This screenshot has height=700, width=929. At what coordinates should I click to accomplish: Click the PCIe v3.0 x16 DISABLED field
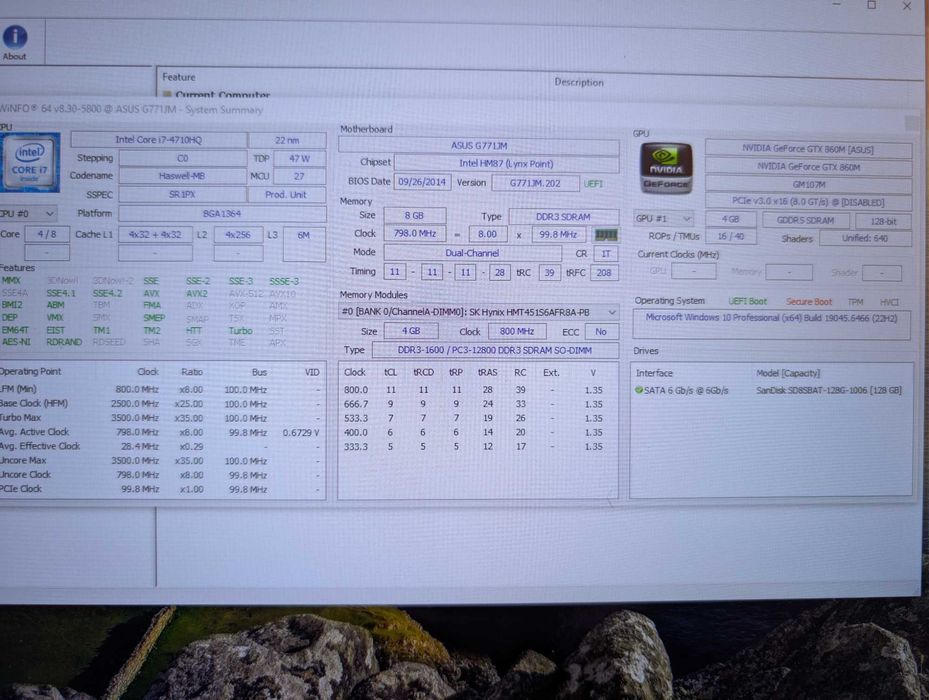808,202
